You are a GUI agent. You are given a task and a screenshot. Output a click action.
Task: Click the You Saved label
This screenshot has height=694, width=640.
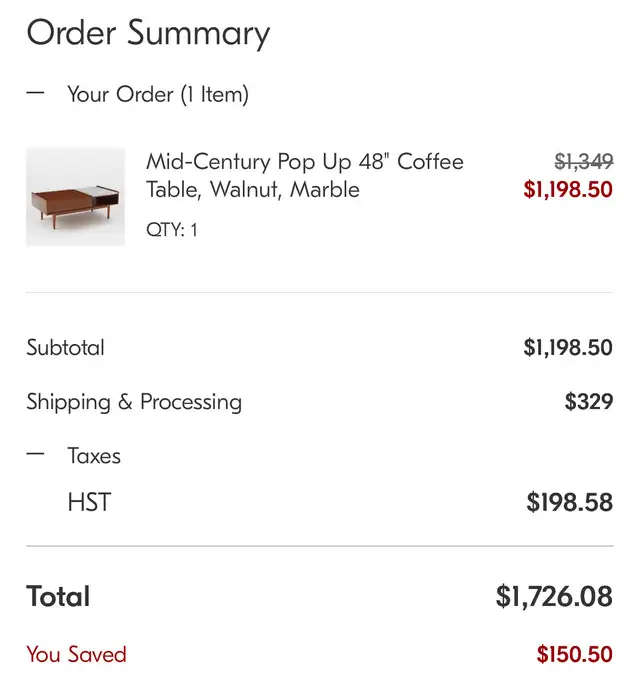pyautogui.click(x=76, y=655)
